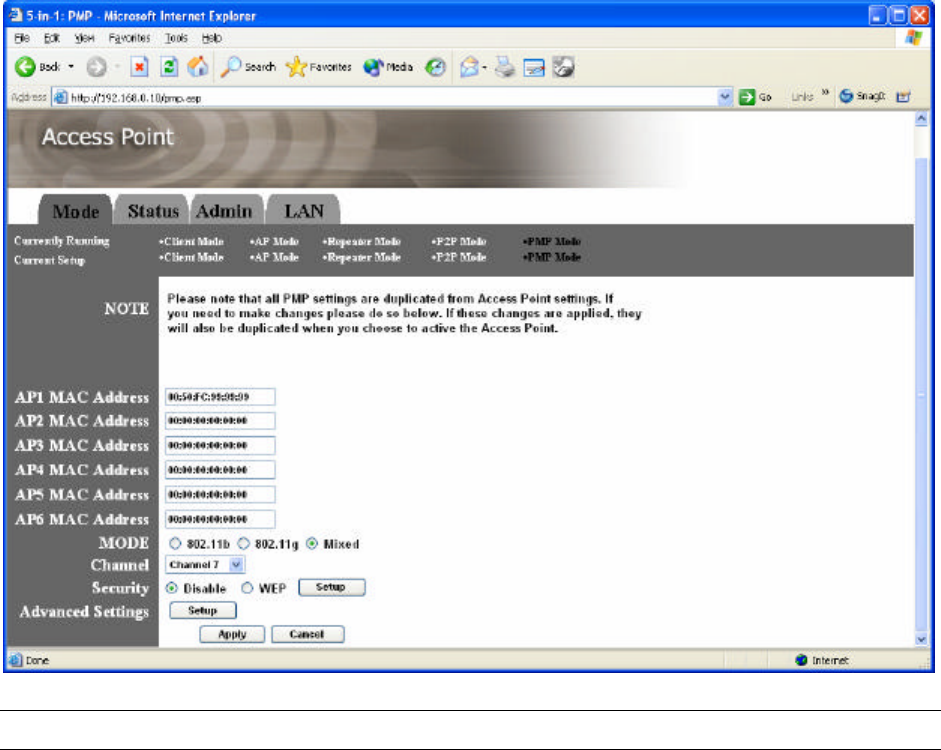Image resolution: width=941 pixels, height=750 pixels.
Task: Expand the Links toolbar chevron
Action: tap(826, 92)
